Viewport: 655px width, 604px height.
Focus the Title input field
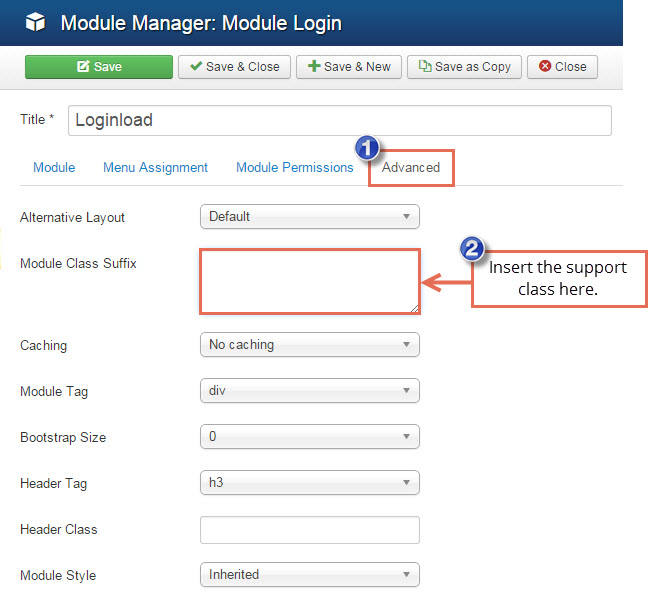click(340, 120)
